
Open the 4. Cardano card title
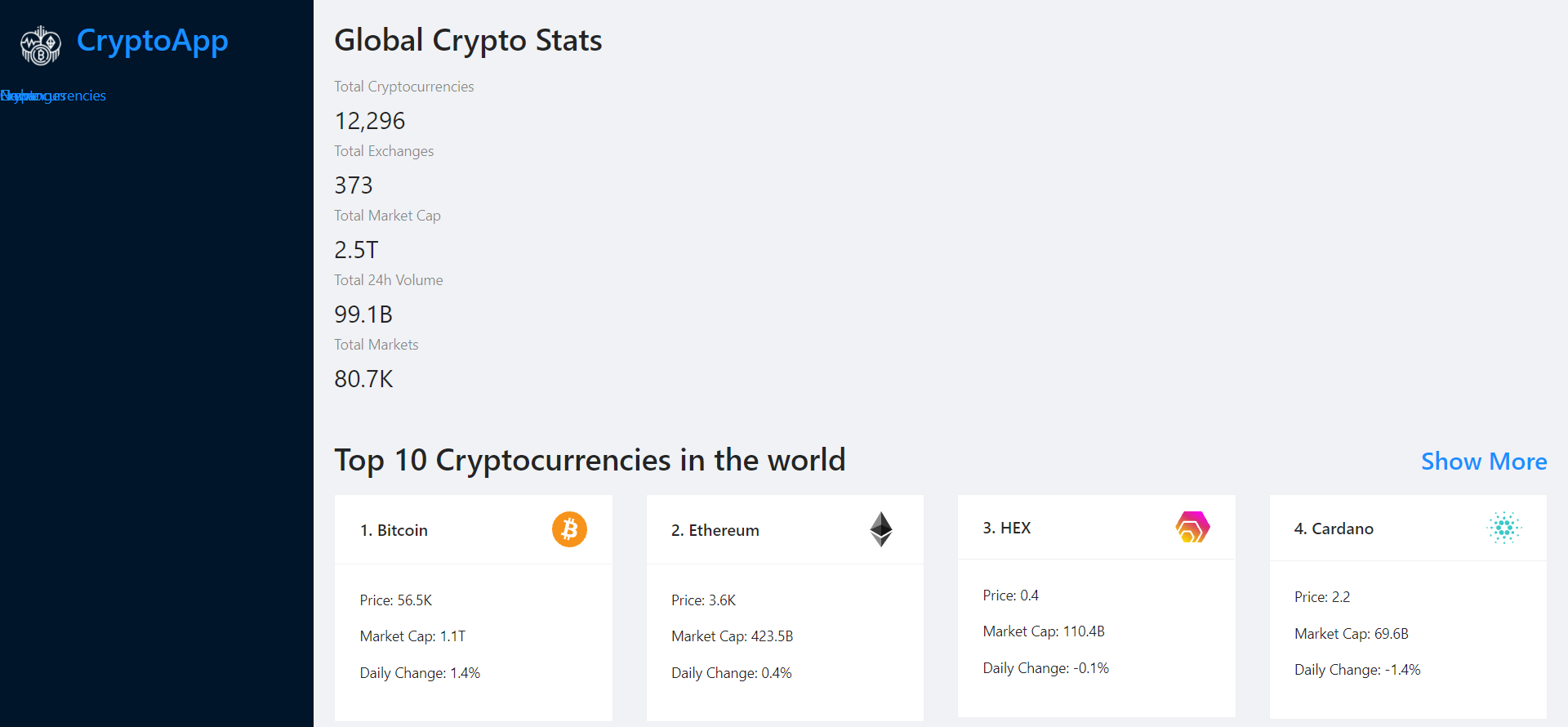tap(1334, 529)
